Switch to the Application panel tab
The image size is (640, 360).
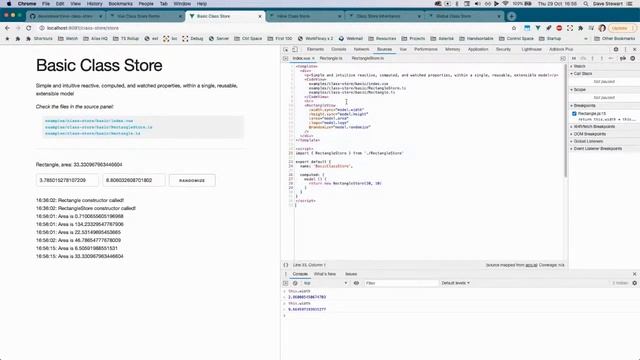coord(478,49)
